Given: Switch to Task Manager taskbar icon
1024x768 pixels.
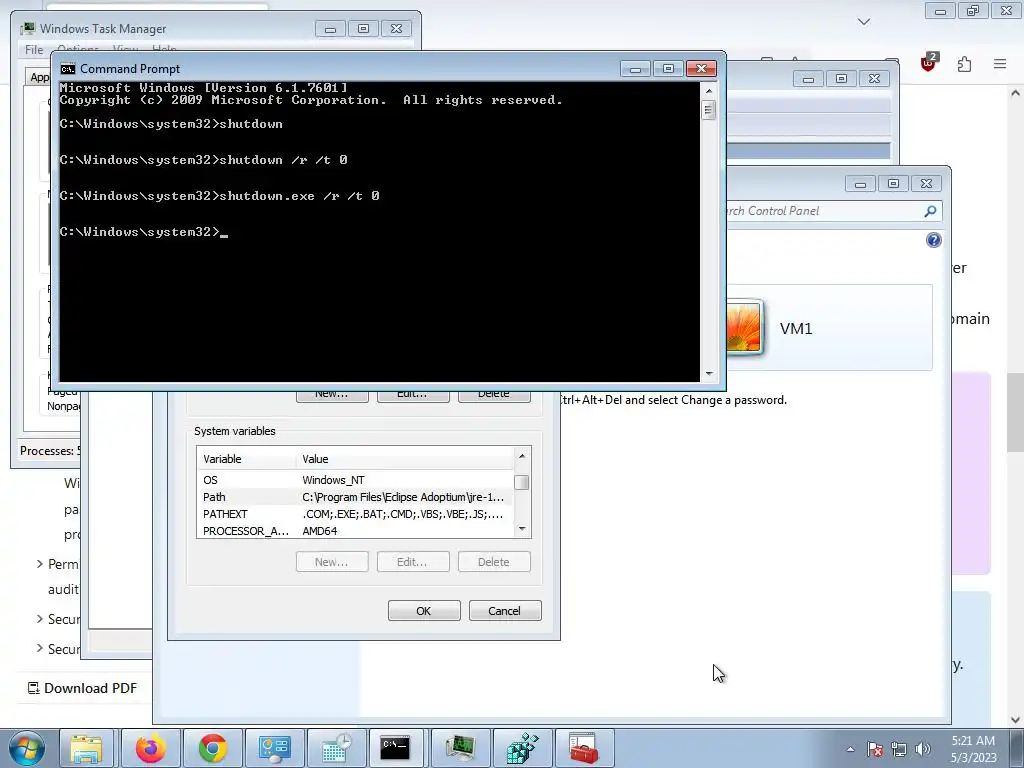Looking at the screenshot, I should pos(460,748).
